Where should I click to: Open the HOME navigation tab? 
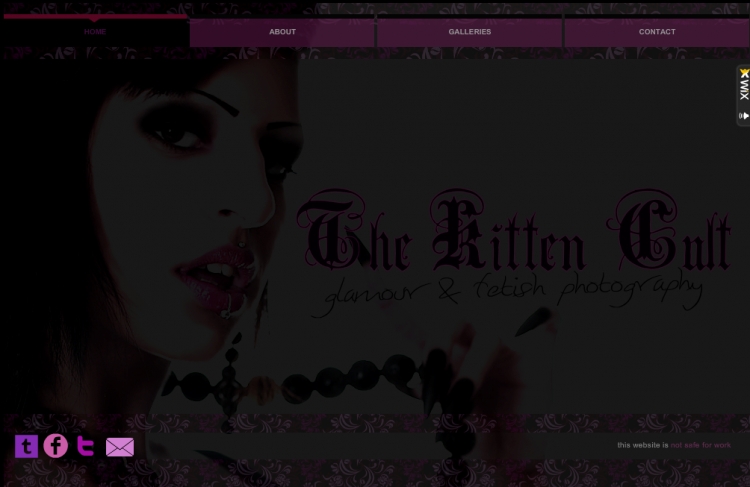pyautogui.click(x=95, y=32)
